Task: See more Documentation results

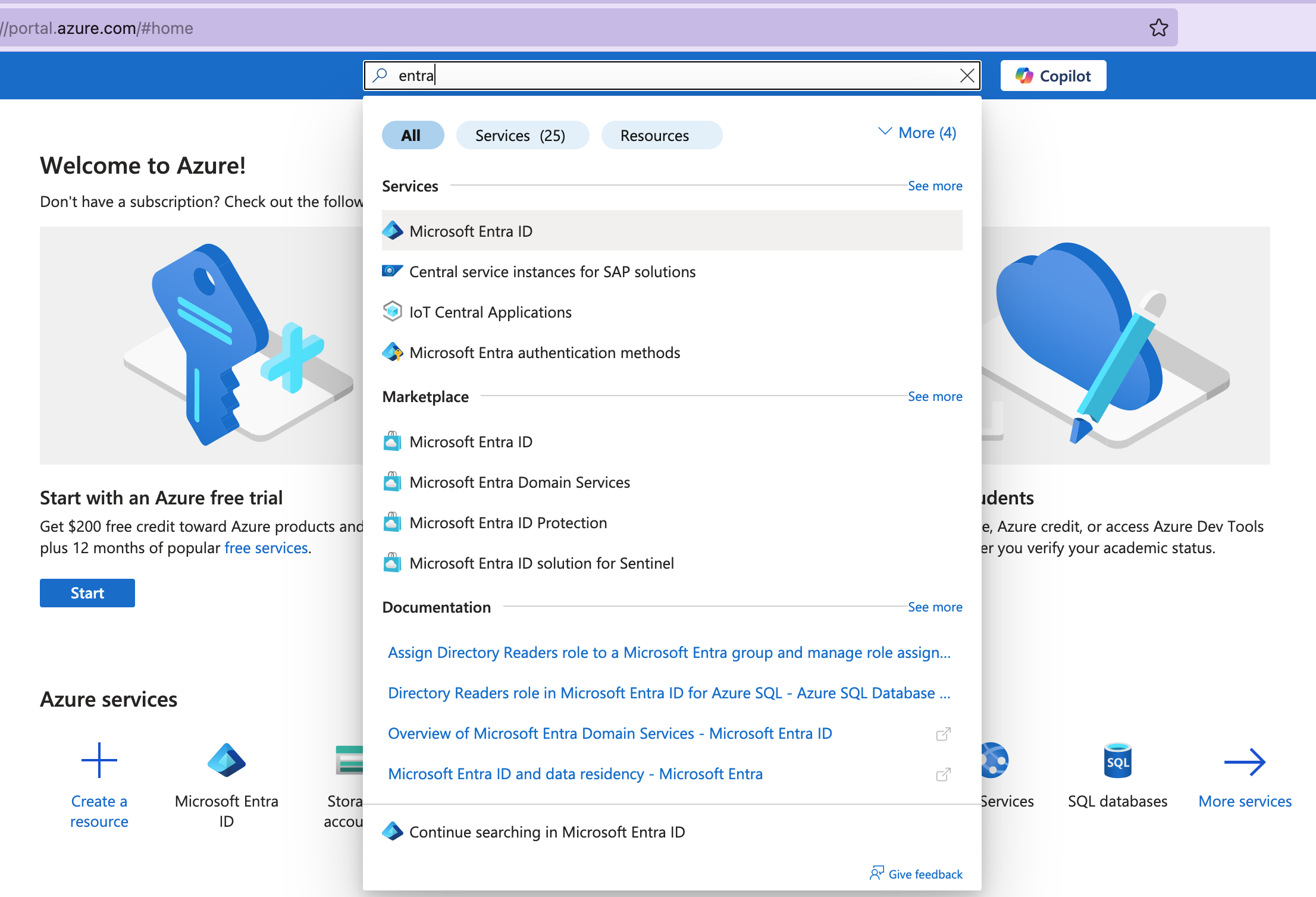Action: click(x=935, y=607)
